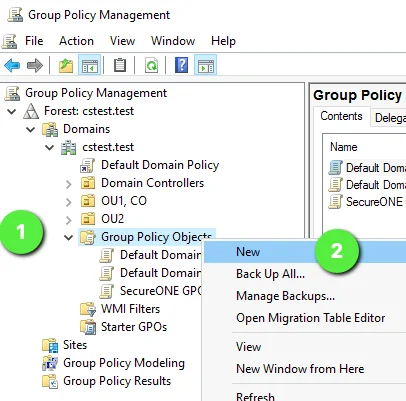Open the Action menu
Viewport: 406px width, 401px height.
click(x=76, y=41)
